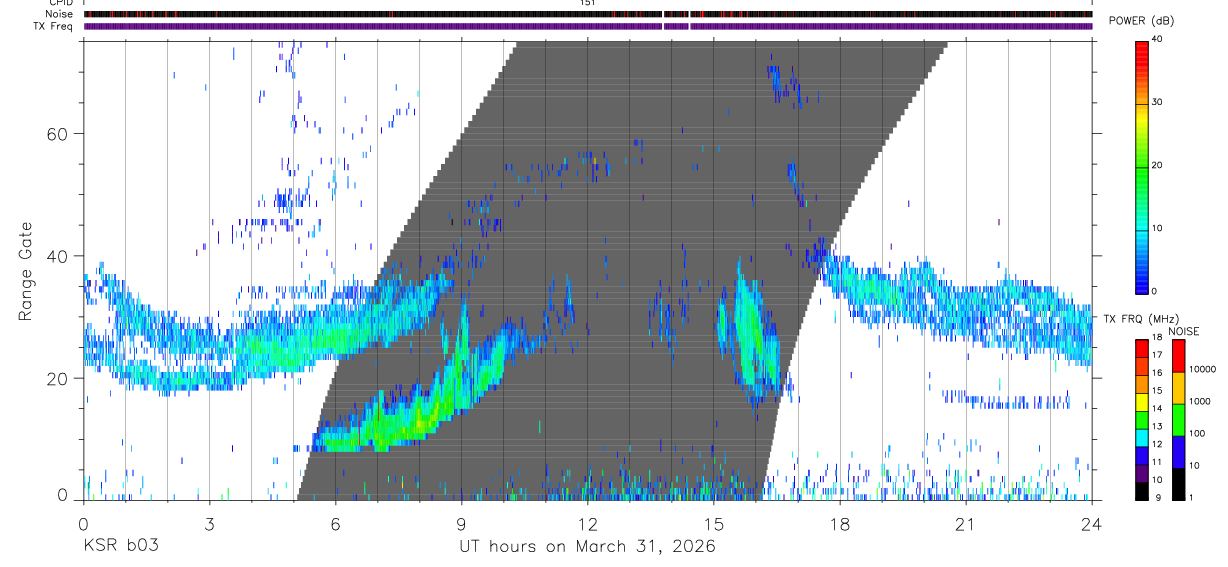This screenshot has height=567, width=1228.
Task: Select the 40 label on POWER scale
Action: click(1156, 40)
